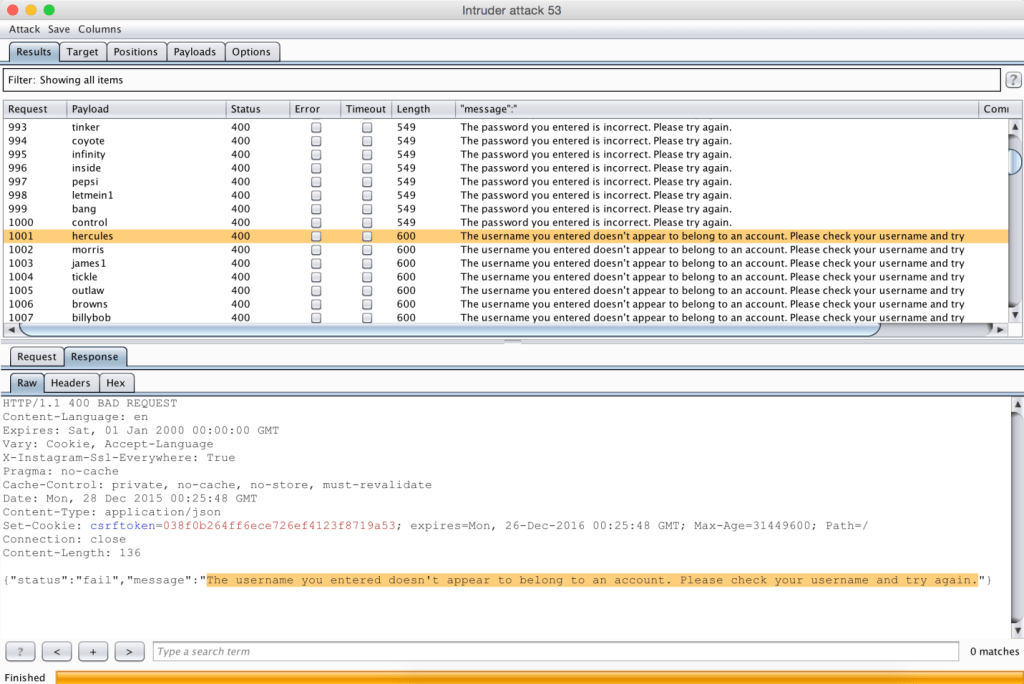1024x684 pixels.
Task: Toggle Error checkbox for morris row
Action: pyautogui.click(x=316, y=250)
